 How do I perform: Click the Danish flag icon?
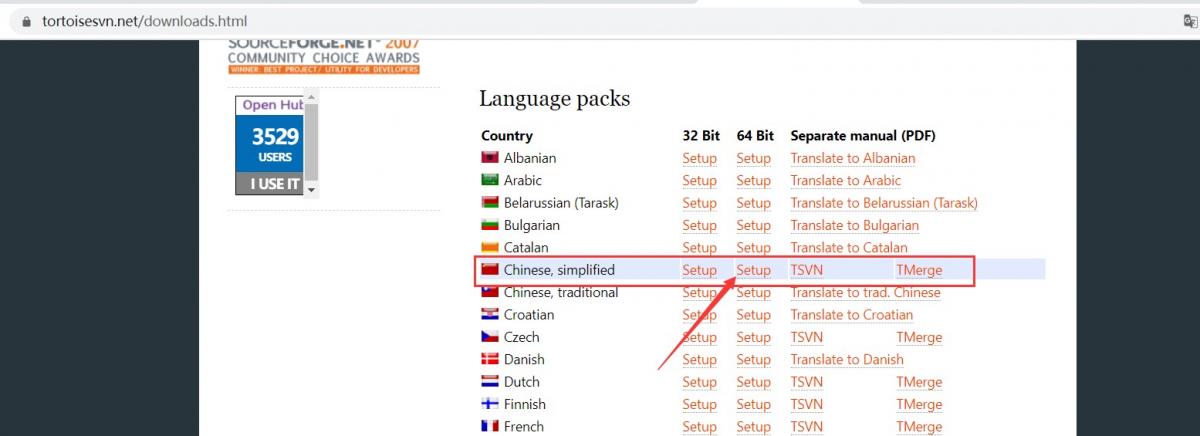coord(490,359)
